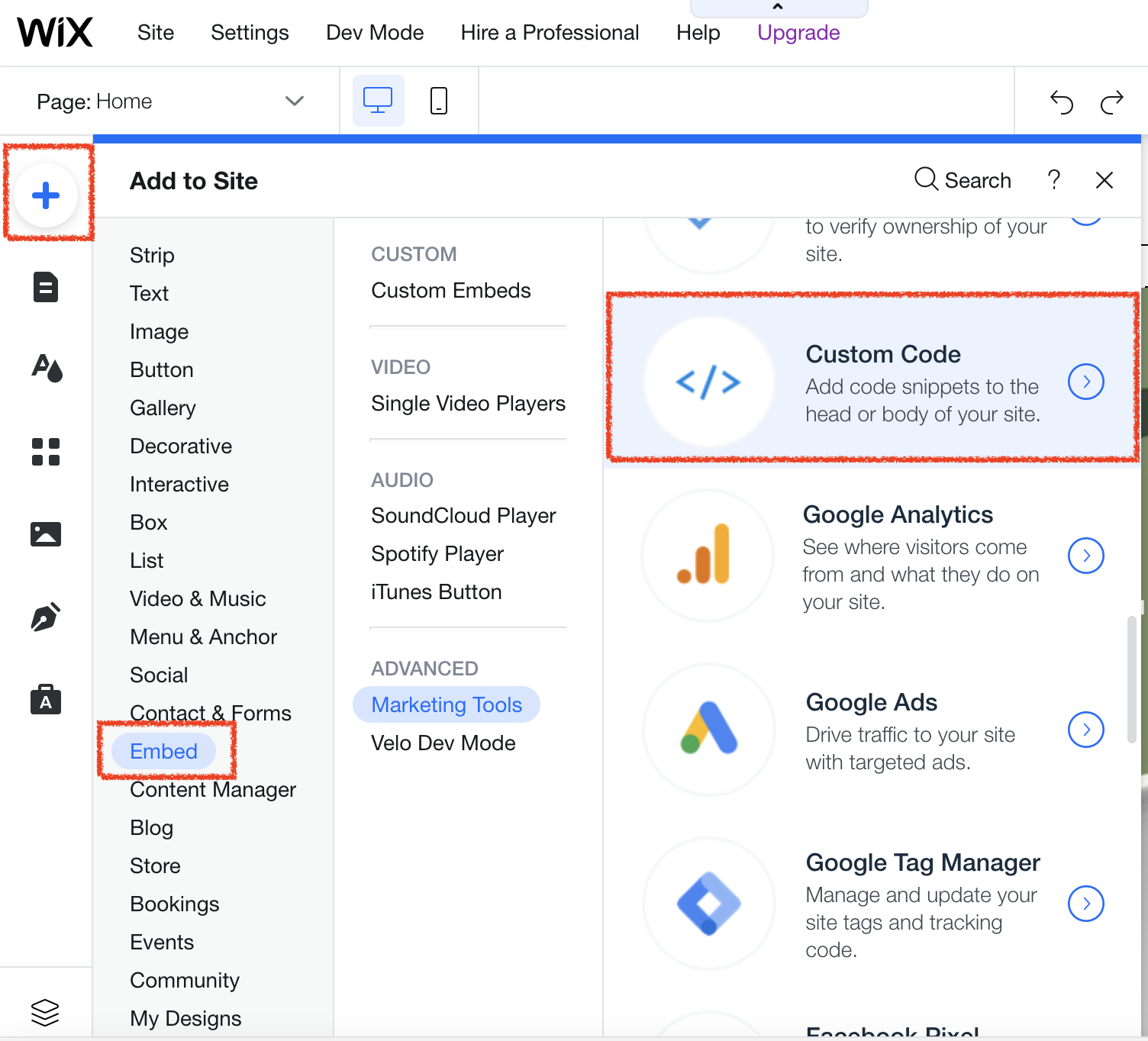The height and width of the screenshot is (1041, 1148).
Task: Jump to Spotify Player section
Action: (x=437, y=554)
